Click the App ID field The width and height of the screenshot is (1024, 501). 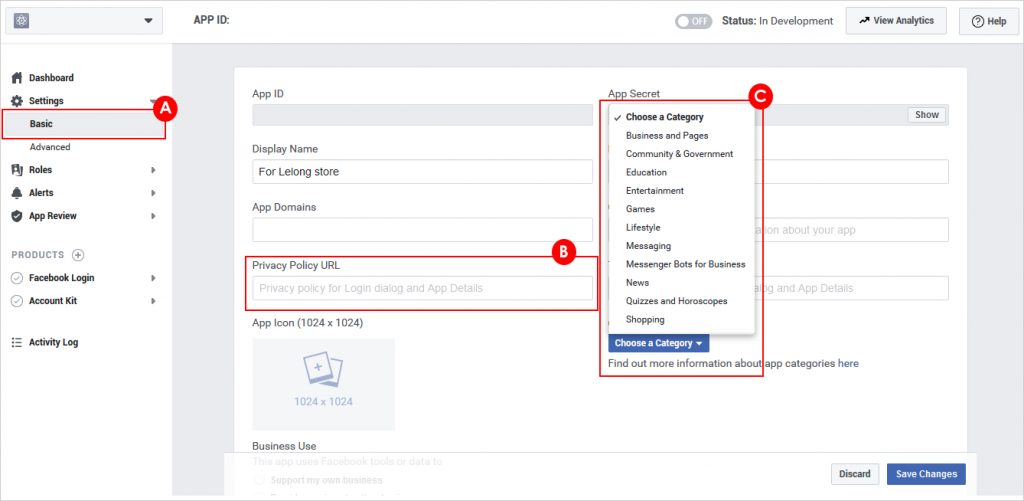point(423,115)
